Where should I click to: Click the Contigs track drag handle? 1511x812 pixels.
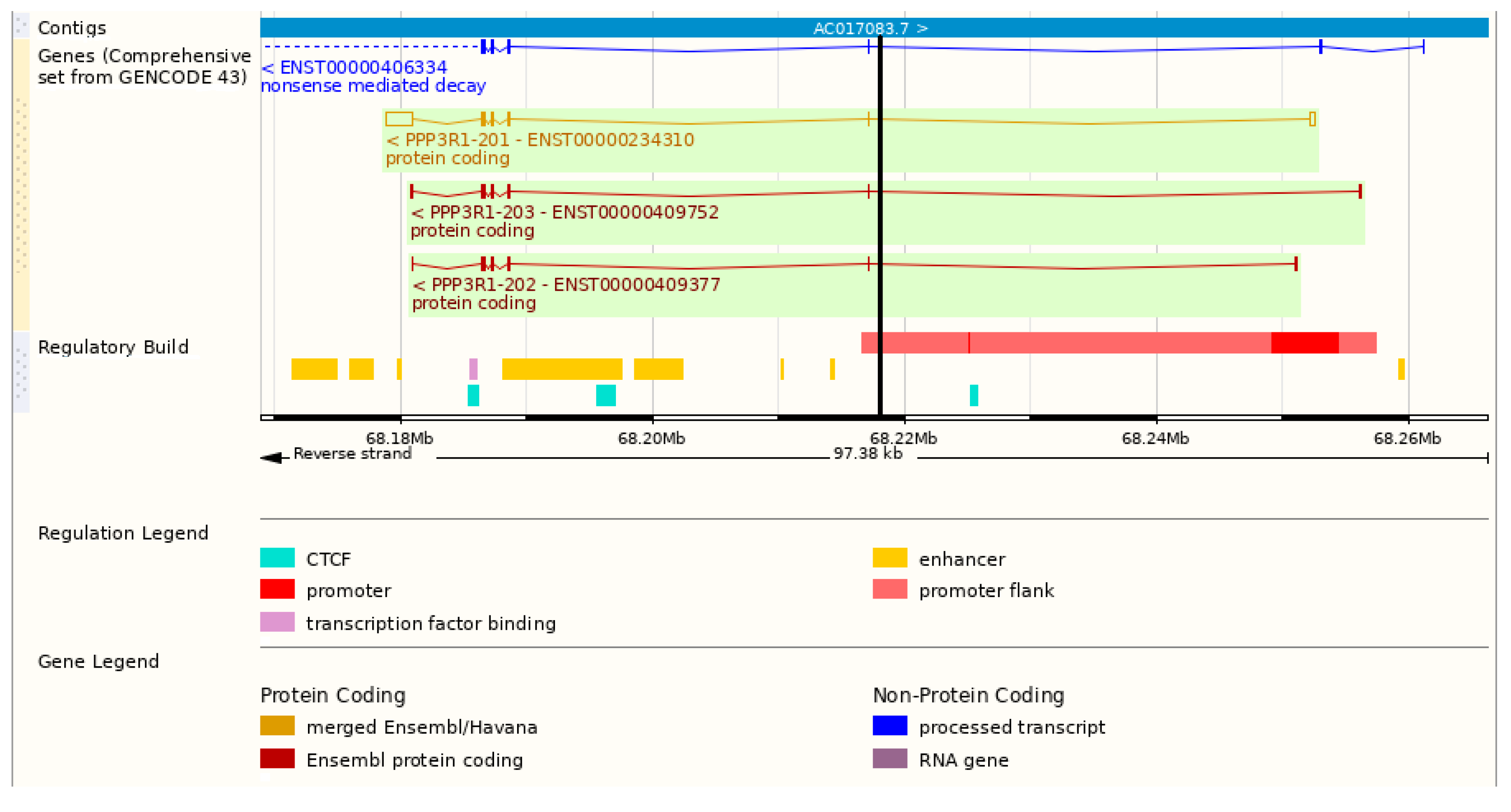(x=21, y=26)
